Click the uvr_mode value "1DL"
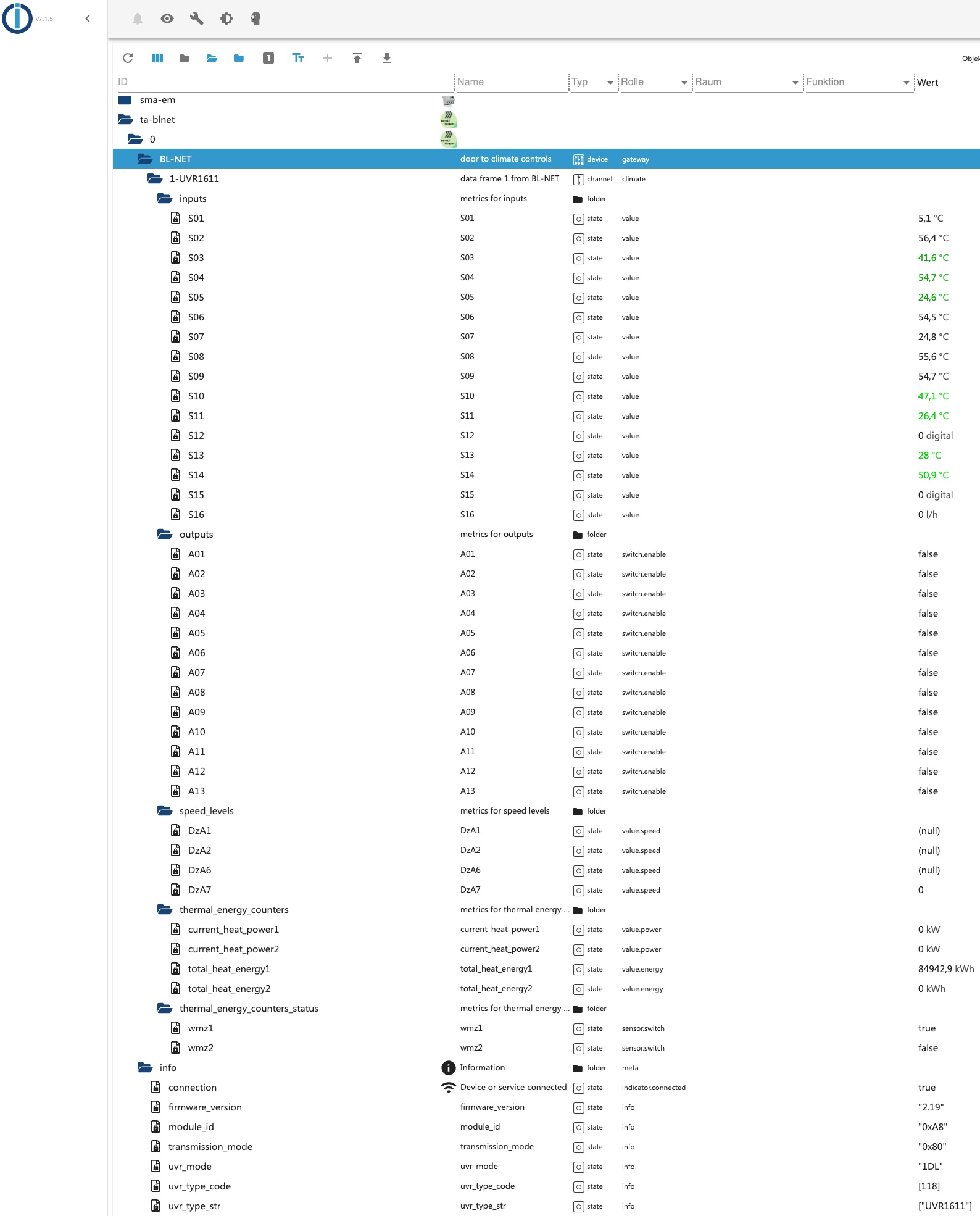 pyautogui.click(x=930, y=1167)
